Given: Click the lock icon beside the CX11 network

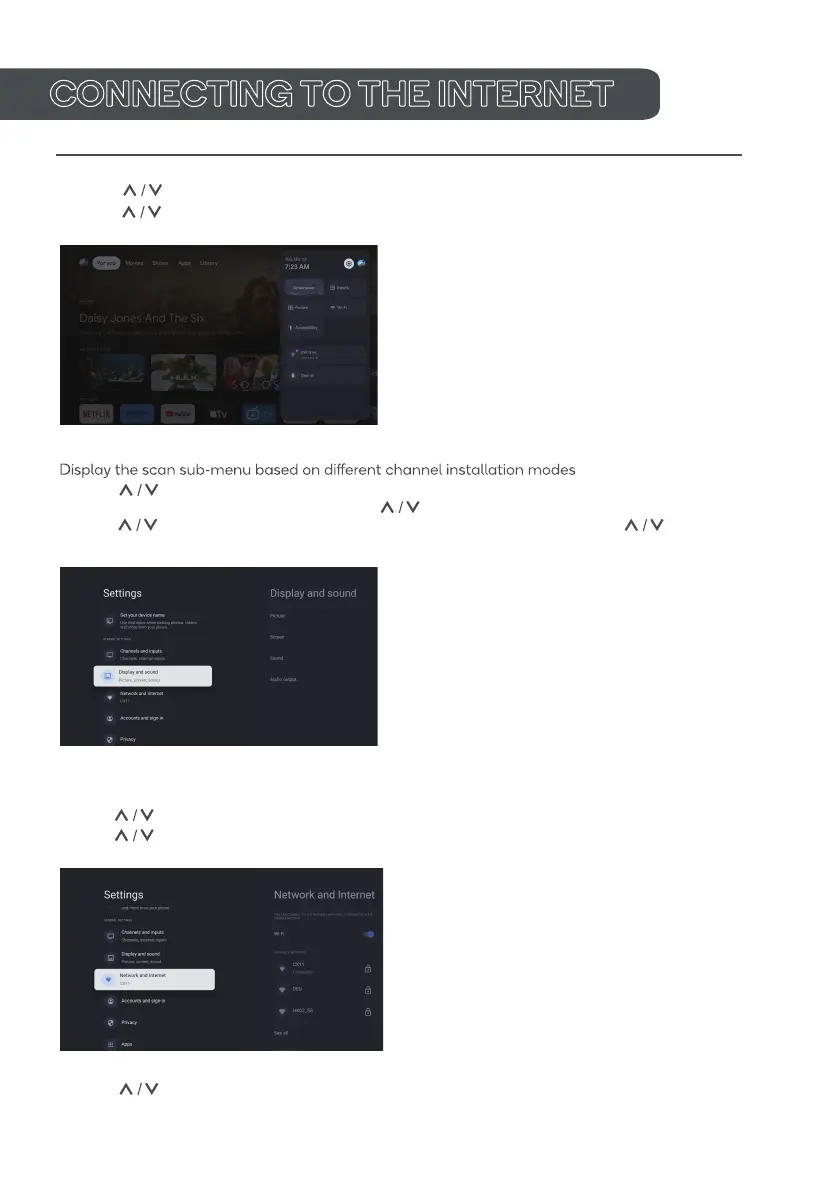Looking at the screenshot, I should pyautogui.click(x=367, y=968).
